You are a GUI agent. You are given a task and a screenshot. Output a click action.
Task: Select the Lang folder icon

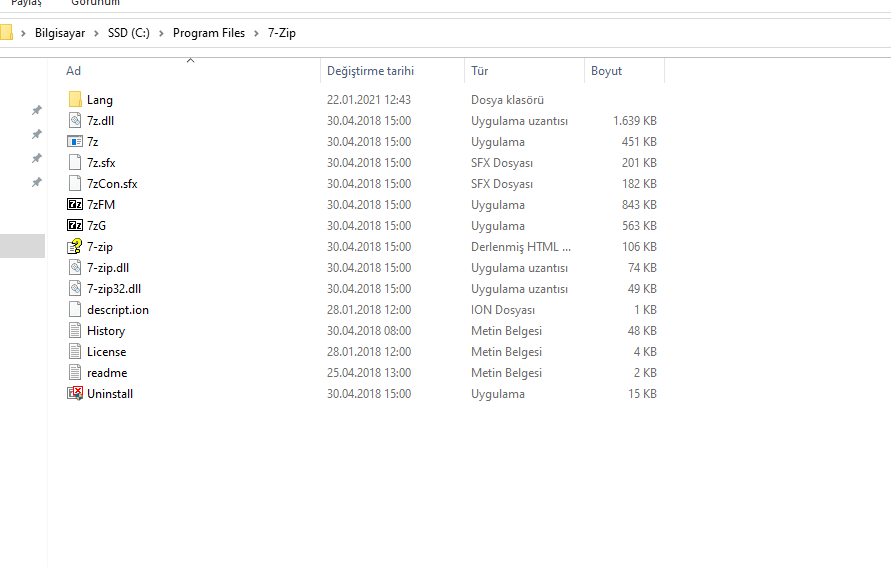tap(75, 99)
